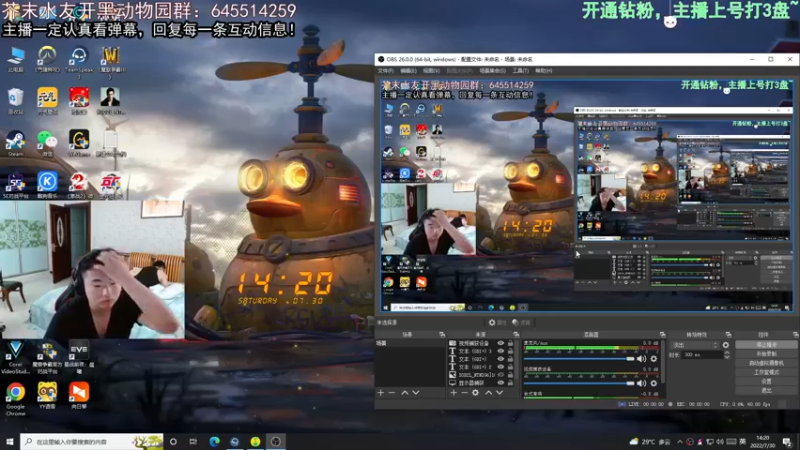800x450 pixels.
Task: Open the Edit menu in OBS
Action: coord(408,71)
